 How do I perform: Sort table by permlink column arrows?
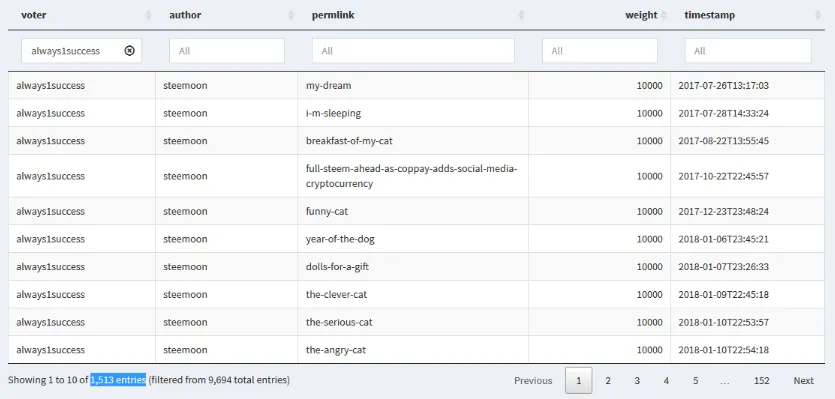[x=521, y=15]
